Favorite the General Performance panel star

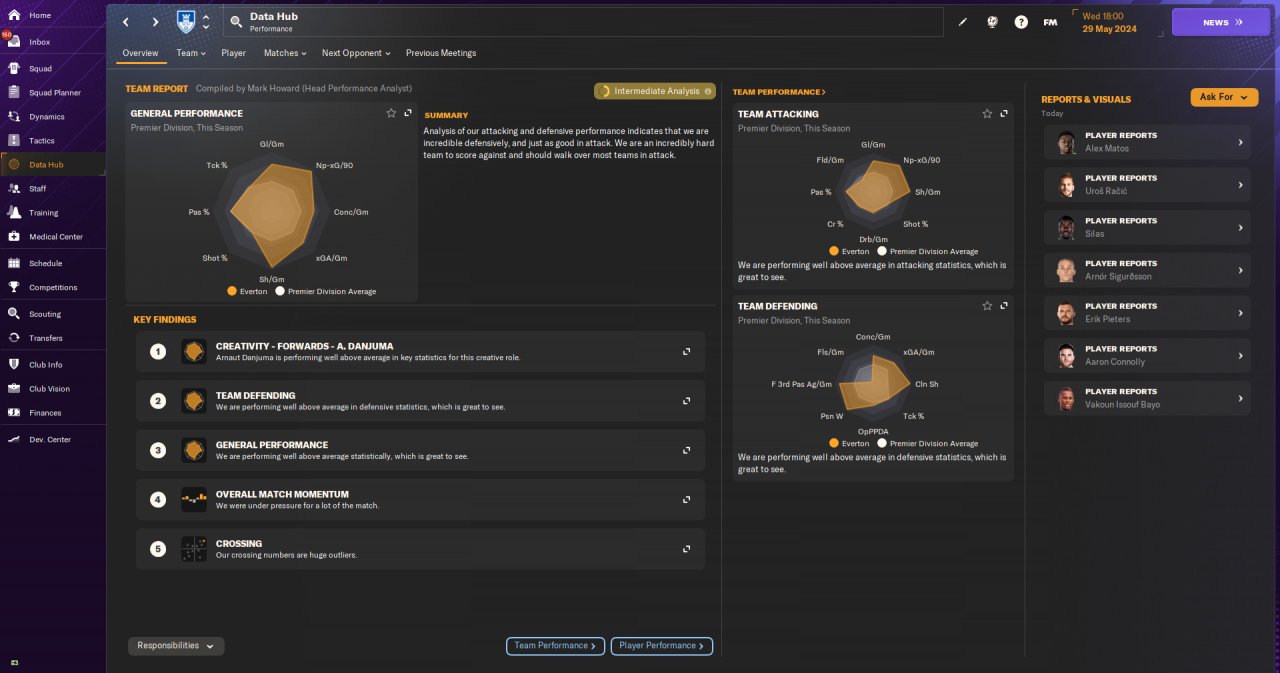[x=391, y=113]
